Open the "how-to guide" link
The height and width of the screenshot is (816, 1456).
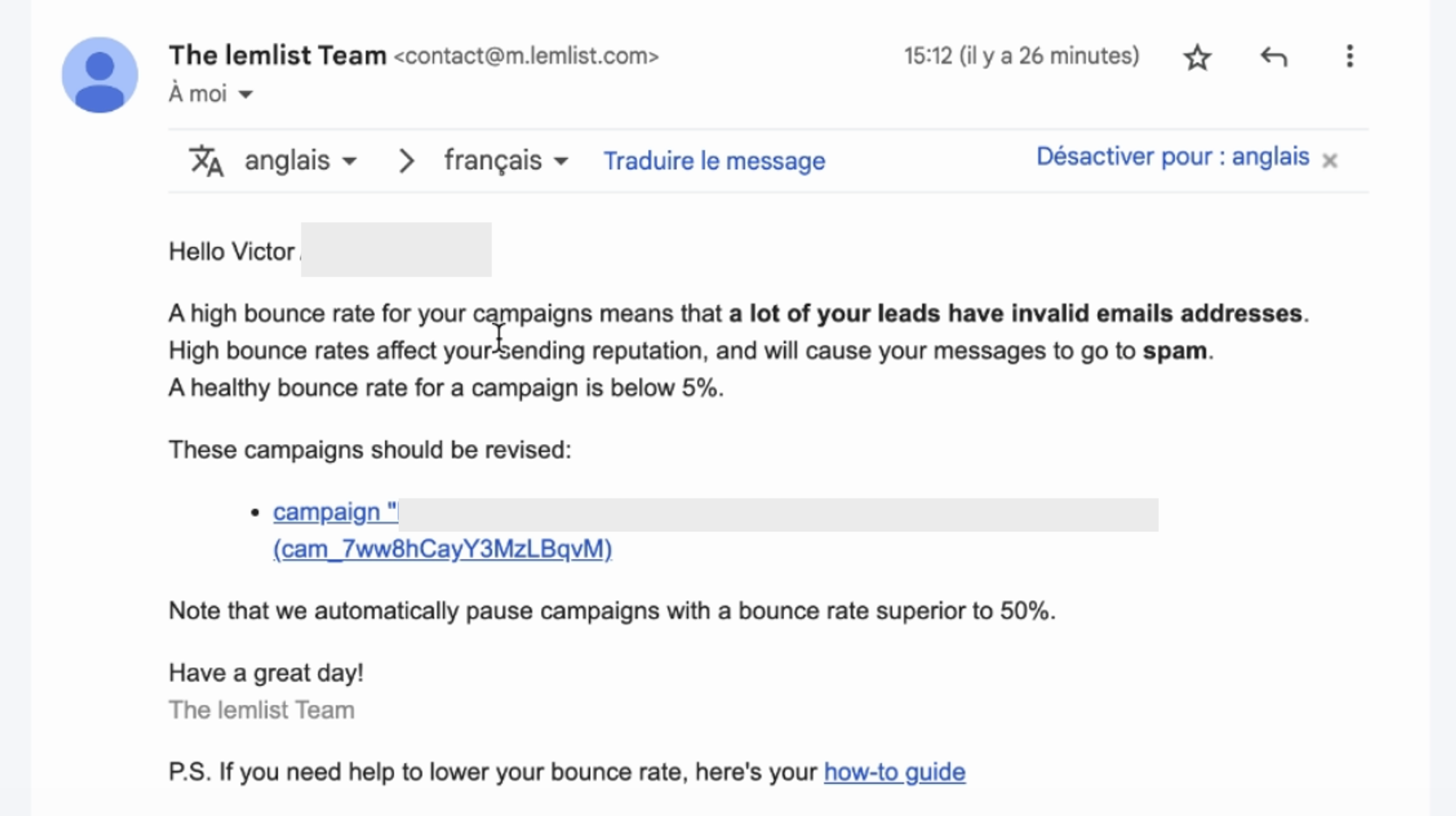[895, 772]
